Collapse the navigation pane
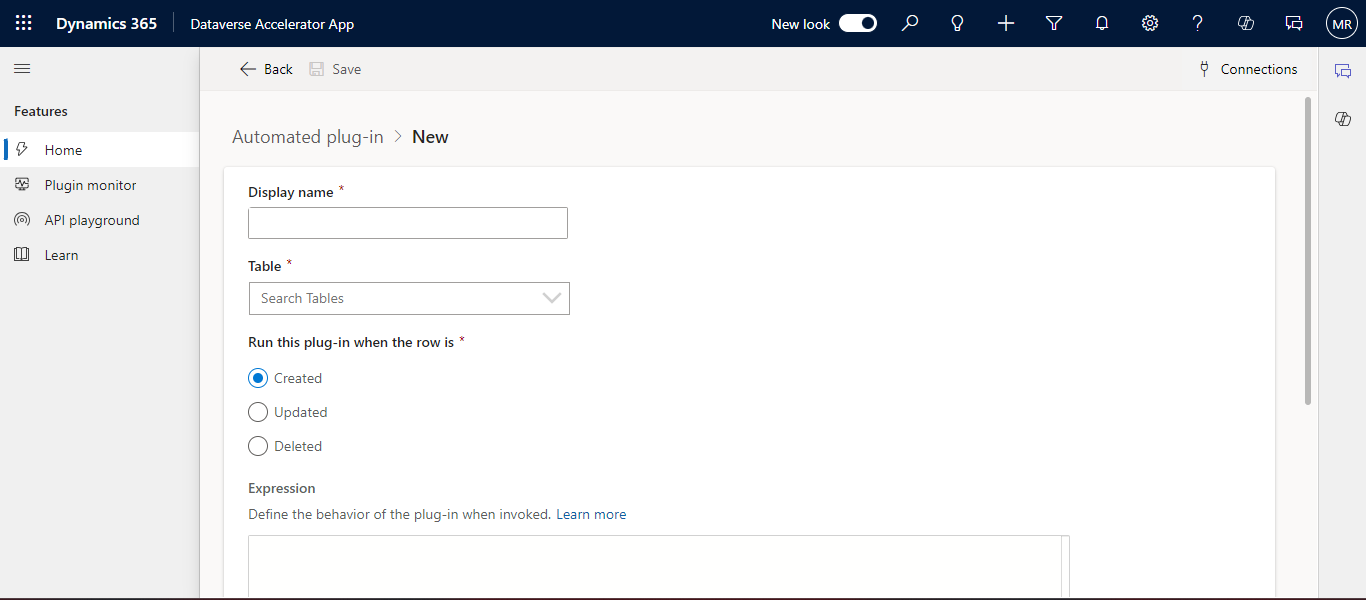The image size is (1366, 600). click(21, 68)
